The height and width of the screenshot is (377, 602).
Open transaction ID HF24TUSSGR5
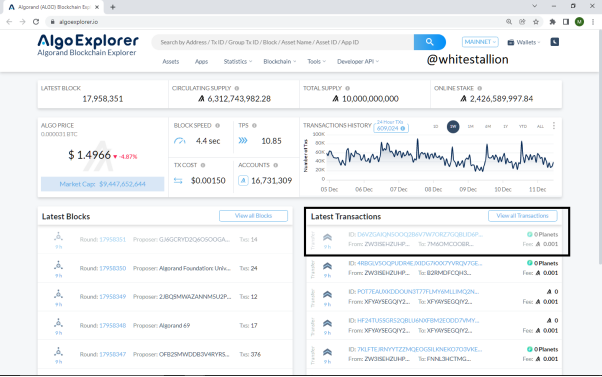[x=418, y=320]
